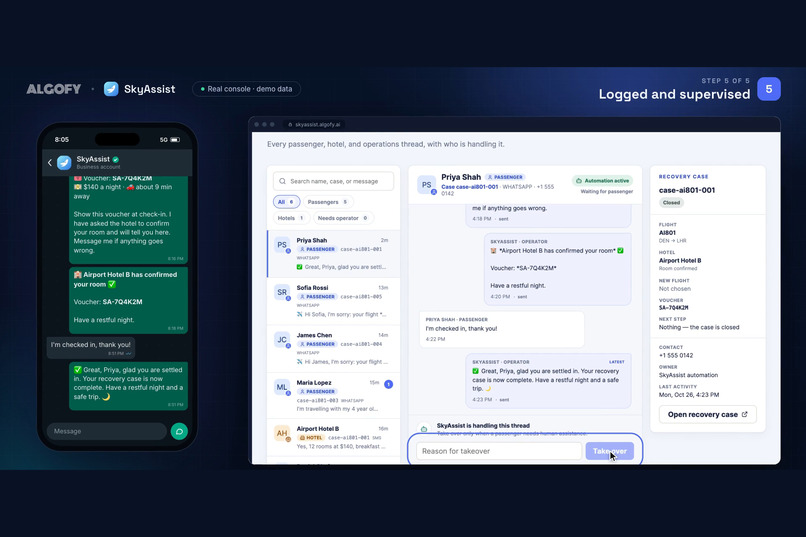This screenshot has height=537, width=806.
Task: Click the case-ai801-001 title in Recovery Case
Action: pos(687,190)
